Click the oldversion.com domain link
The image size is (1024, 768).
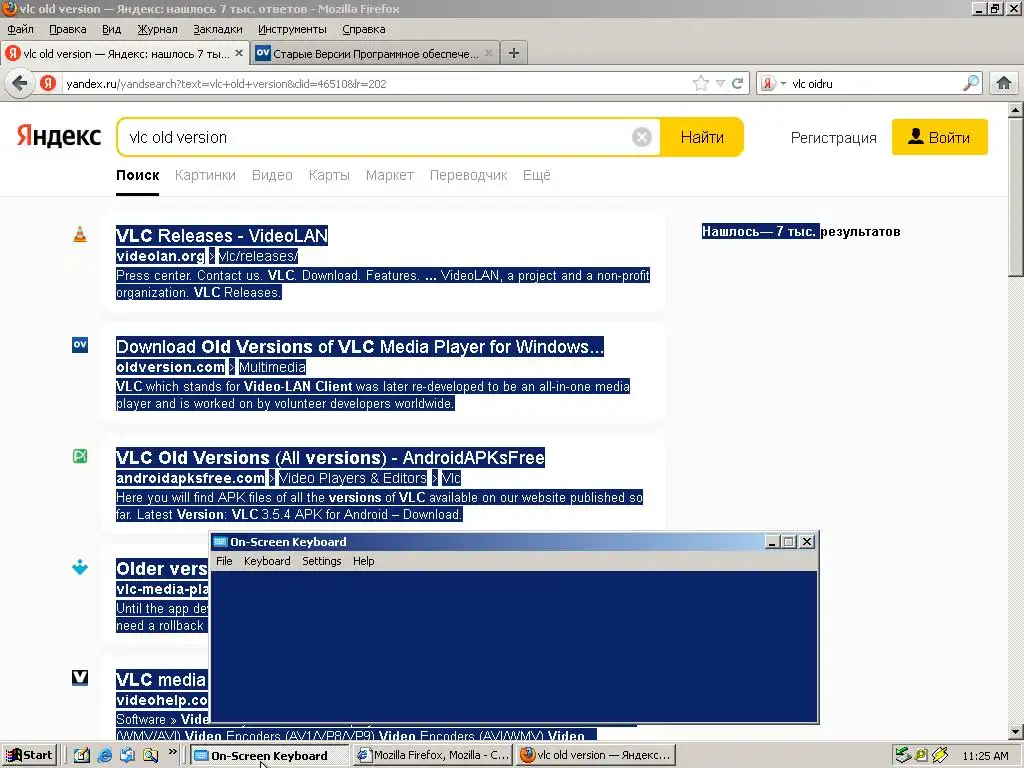[170, 367]
